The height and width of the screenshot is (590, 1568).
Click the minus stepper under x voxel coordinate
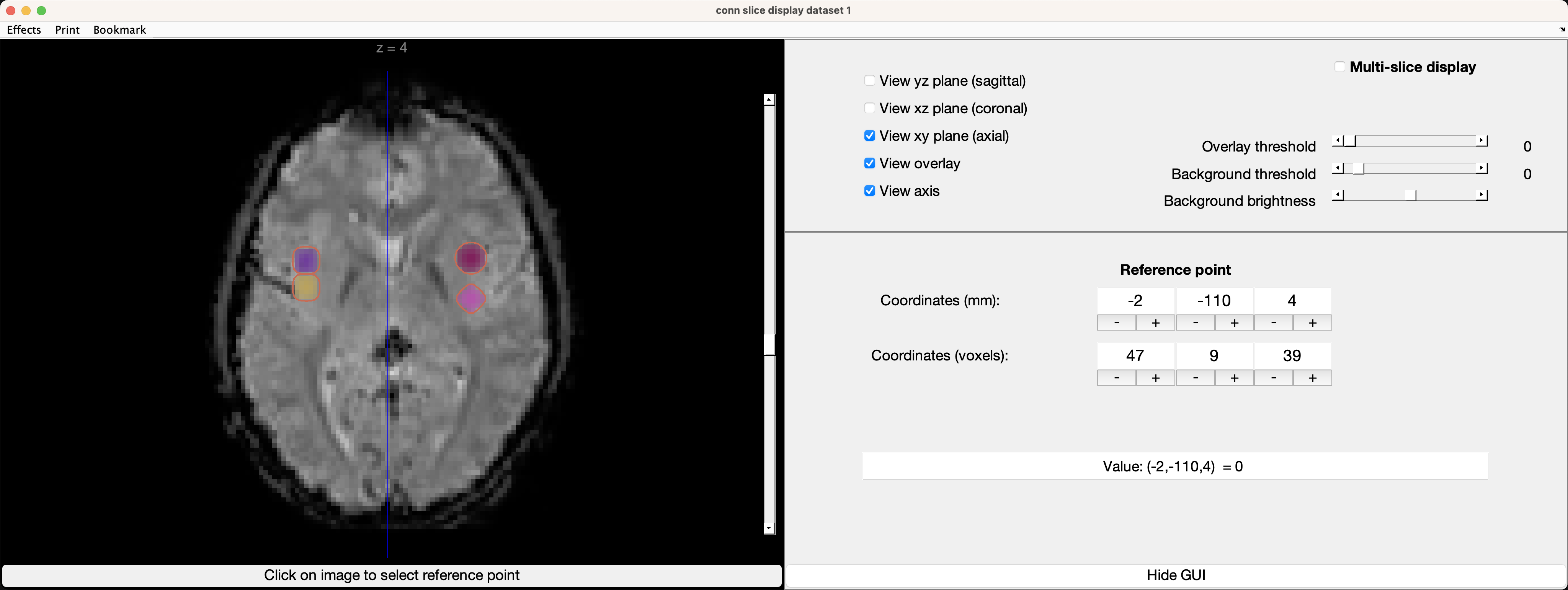tap(1116, 378)
